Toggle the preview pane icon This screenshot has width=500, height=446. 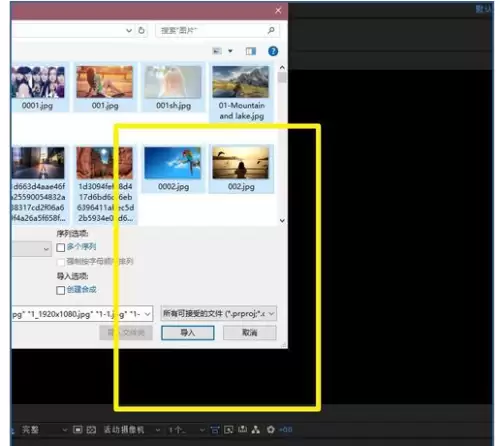[x=251, y=51]
